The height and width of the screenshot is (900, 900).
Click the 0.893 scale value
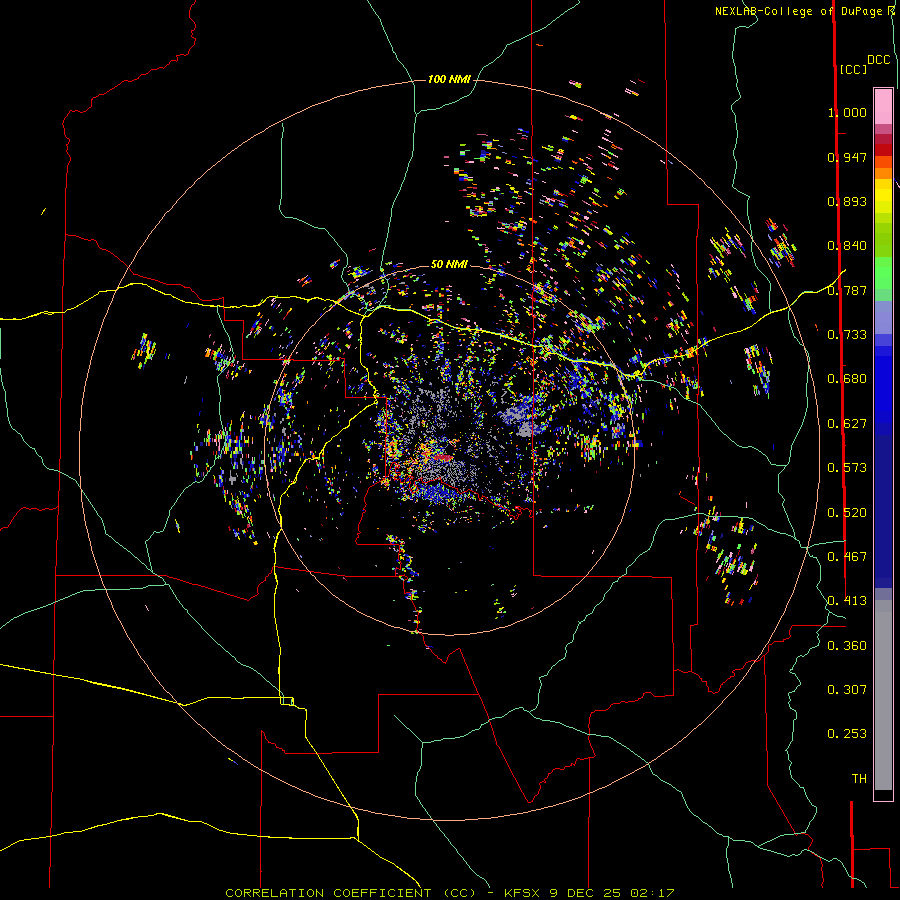click(x=847, y=201)
